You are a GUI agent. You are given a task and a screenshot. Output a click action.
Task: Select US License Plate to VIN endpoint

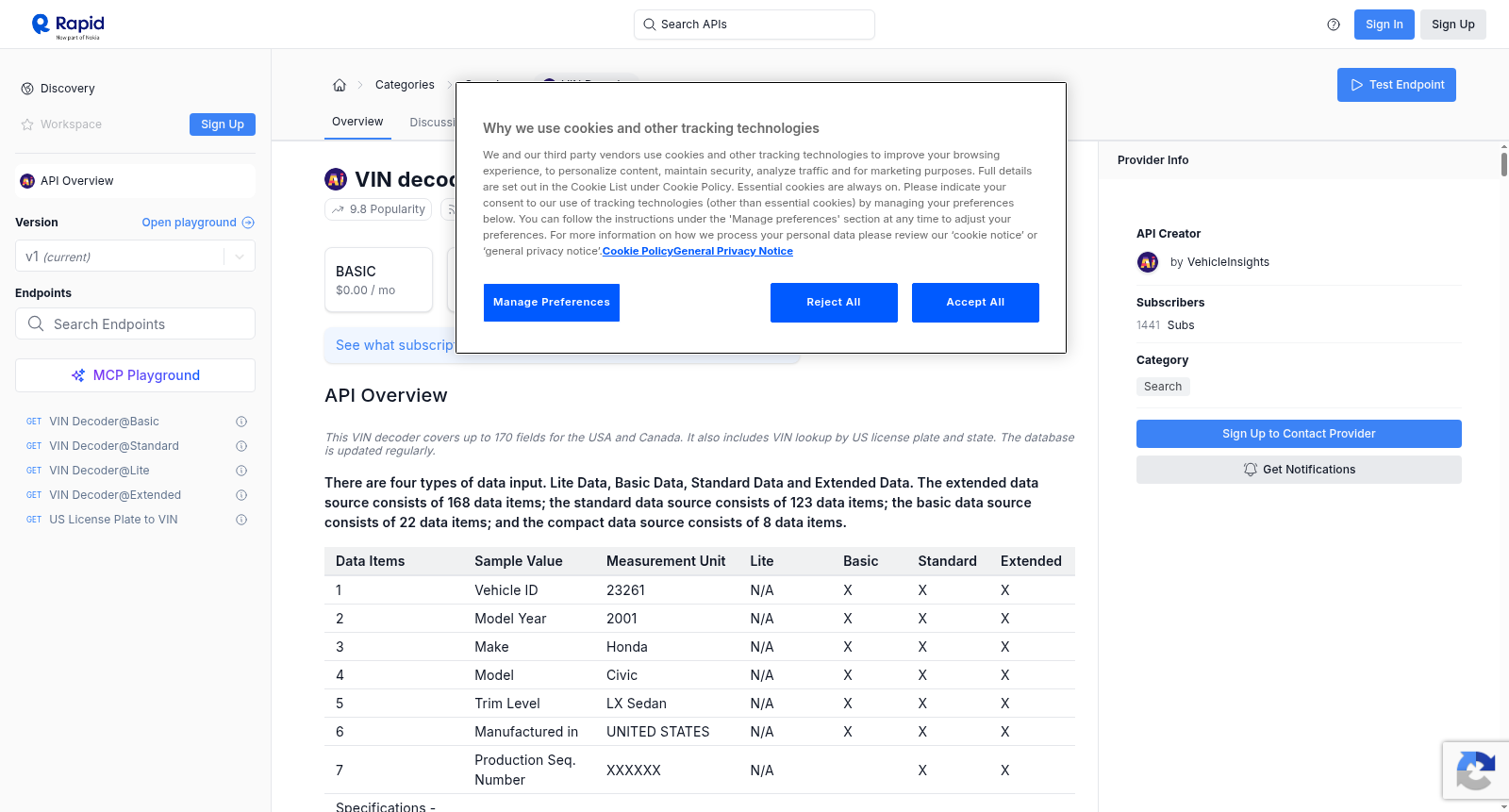tap(113, 520)
